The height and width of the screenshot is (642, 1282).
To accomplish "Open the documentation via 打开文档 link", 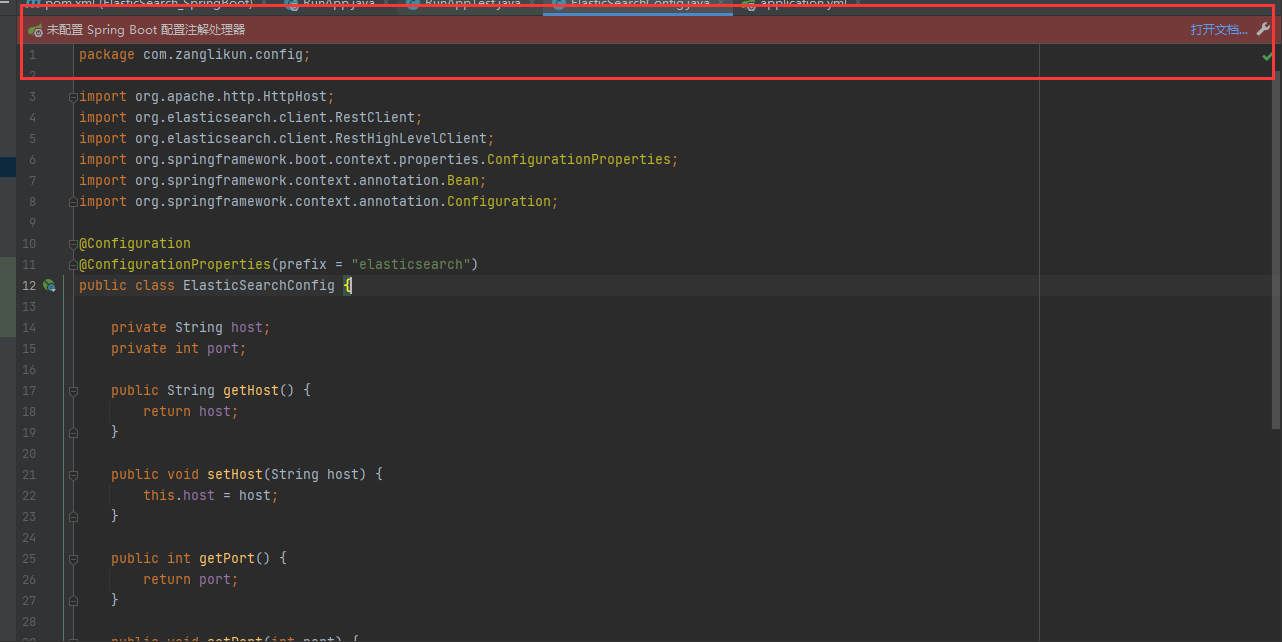I will (x=1218, y=30).
